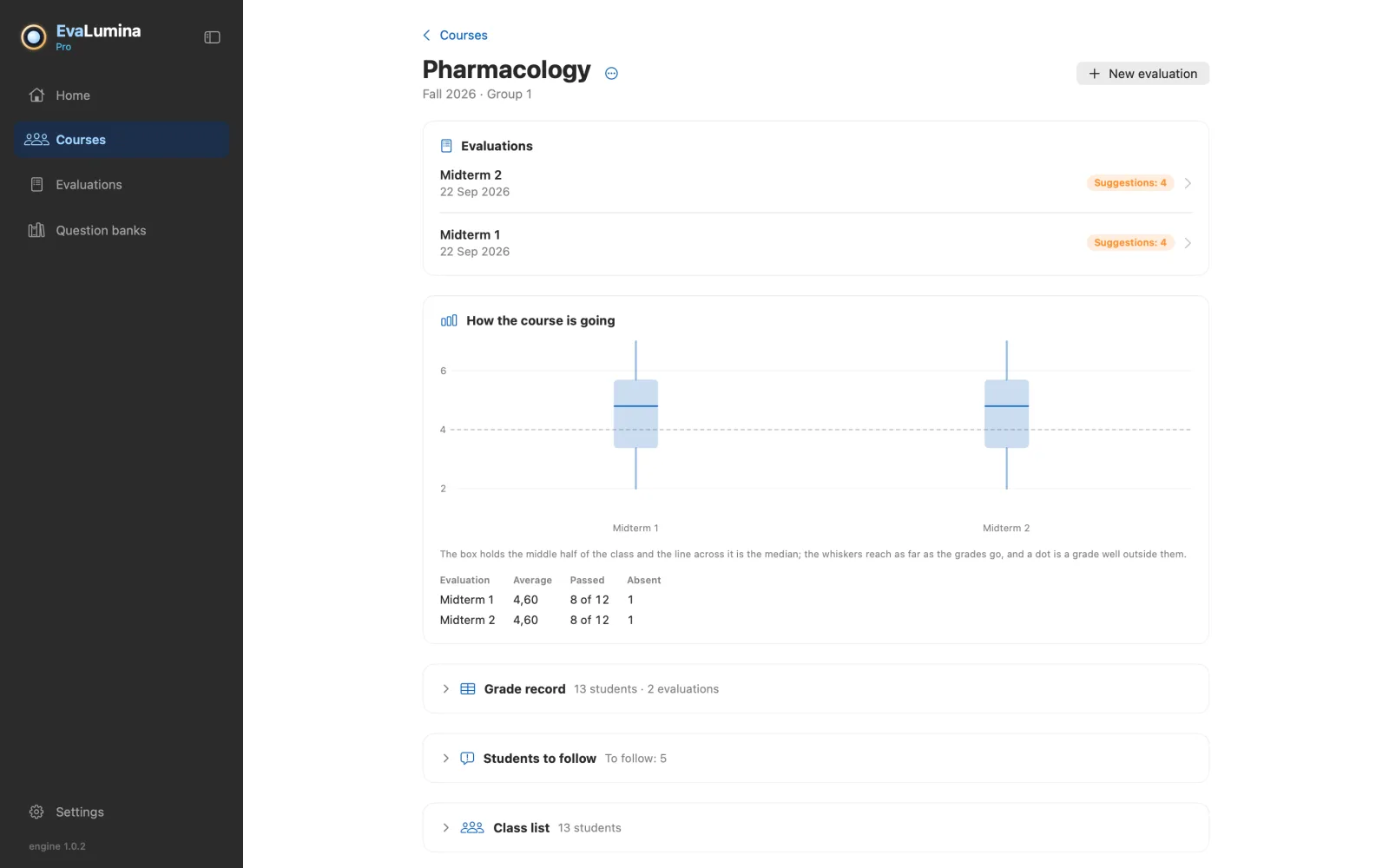The image size is (1389, 868).
Task: Toggle the sidebar collapse icon
Action: tap(212, 37)
